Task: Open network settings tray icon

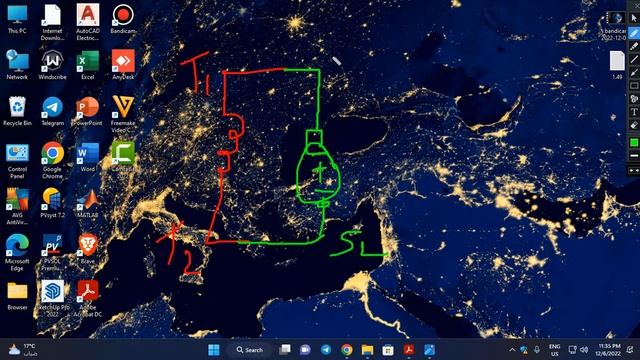Action: pos(573,350)
